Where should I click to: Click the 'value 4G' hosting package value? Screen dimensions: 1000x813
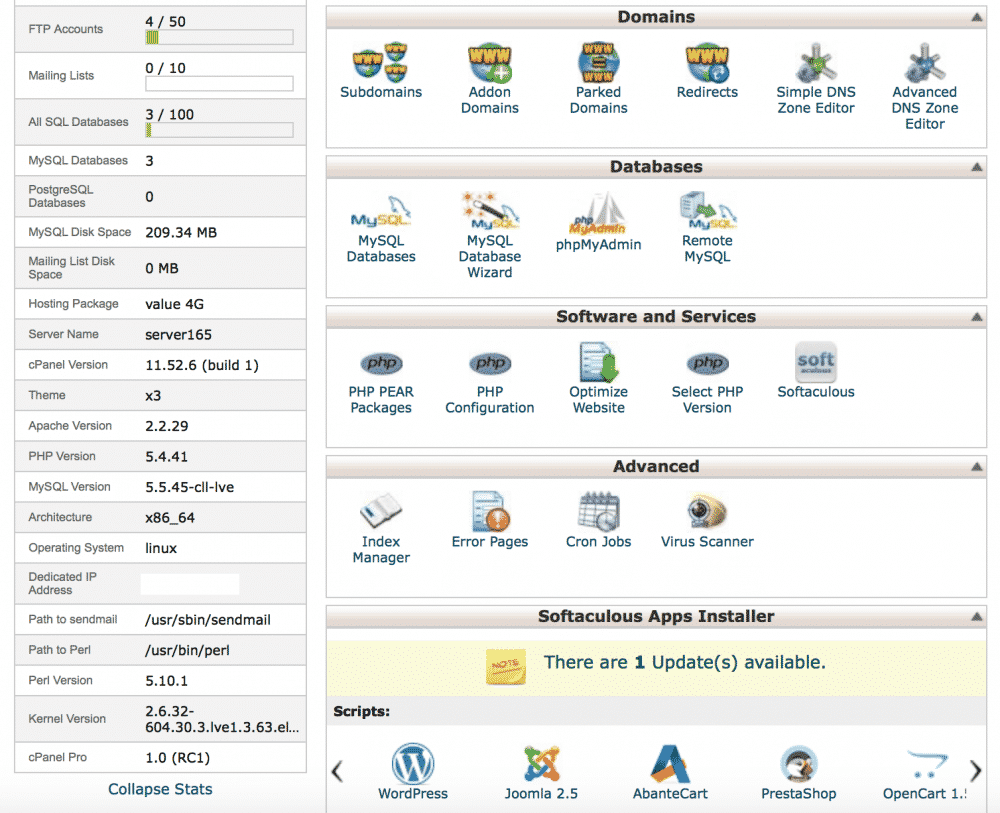pyautogui.click(x=174, y=304)
